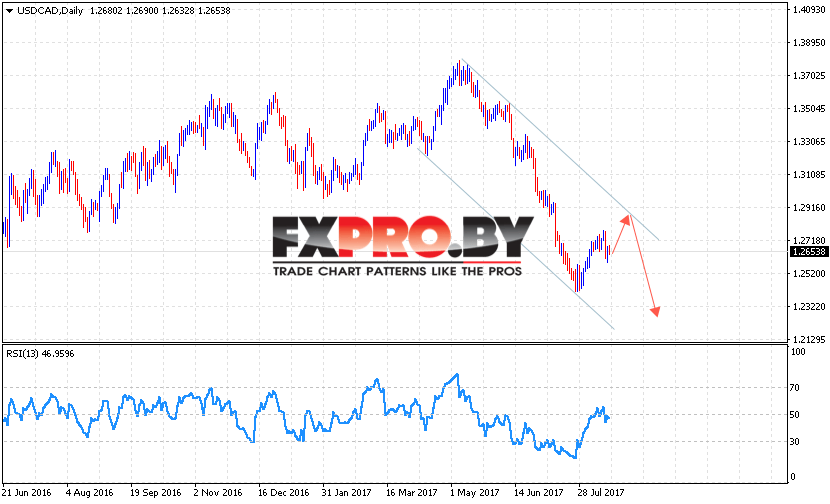This screenshot has height=504, width=830.
Task: Click the 1.25200 price axis label
Action: tap(809, 273)
